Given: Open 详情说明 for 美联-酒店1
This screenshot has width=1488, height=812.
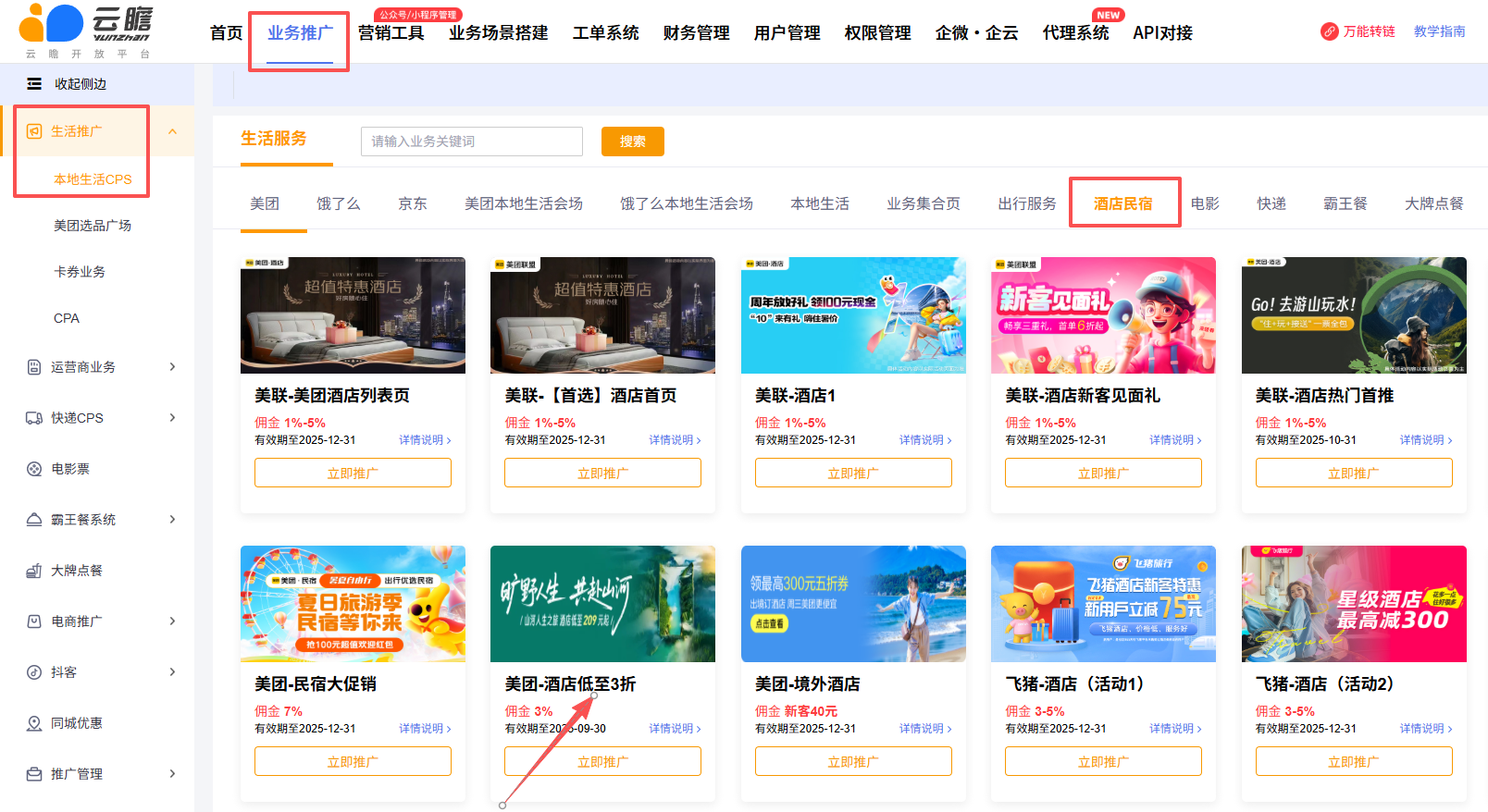Looking at the screenshot, I should tap(925, 440).
